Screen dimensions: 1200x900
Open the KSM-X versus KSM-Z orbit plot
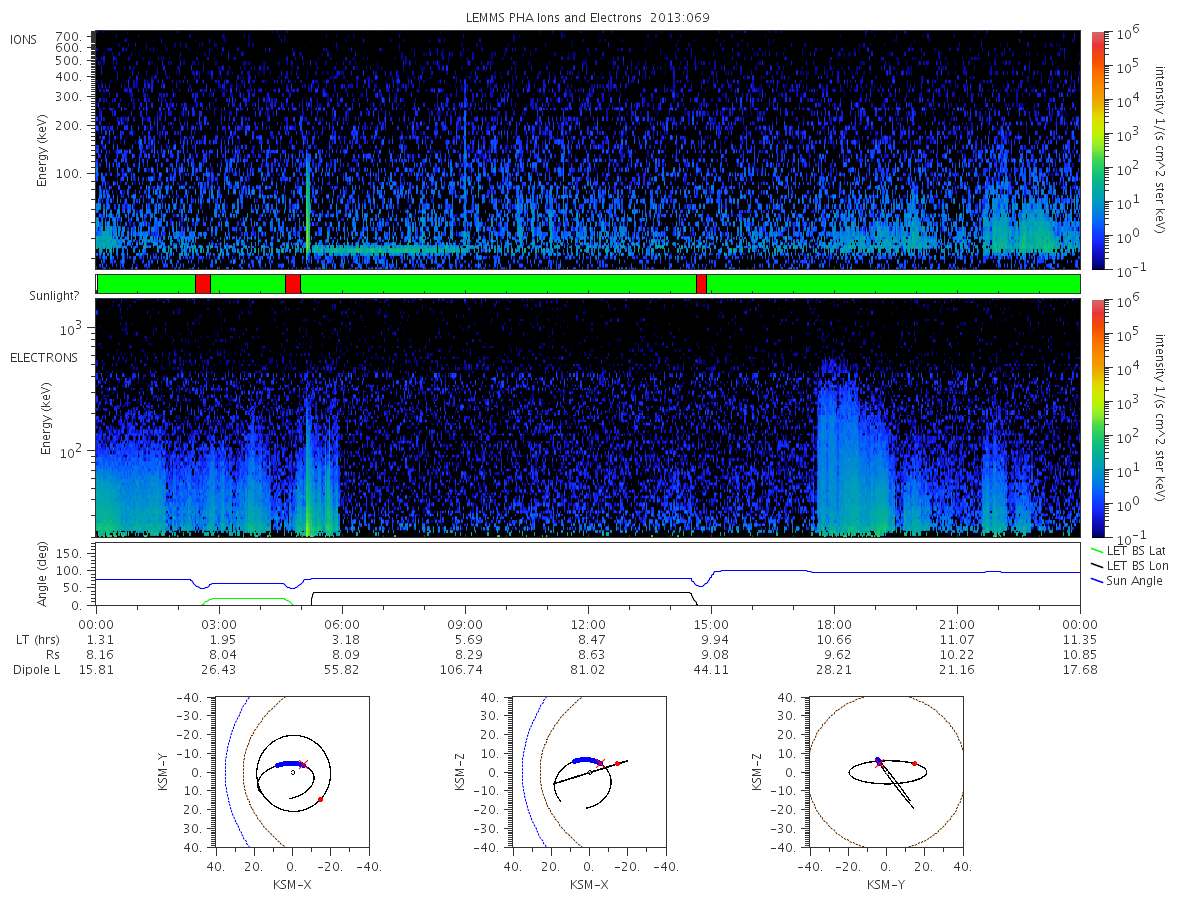[588, 772]
